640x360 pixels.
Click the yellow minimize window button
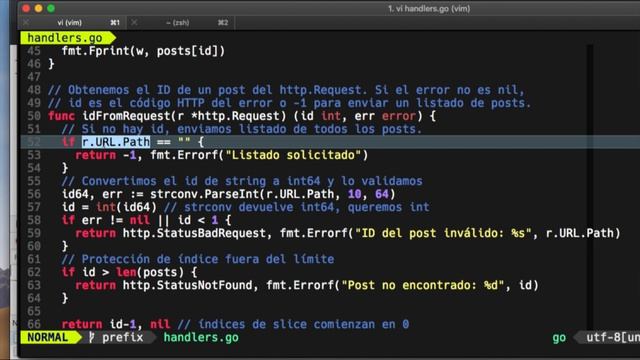coord(38,8)
